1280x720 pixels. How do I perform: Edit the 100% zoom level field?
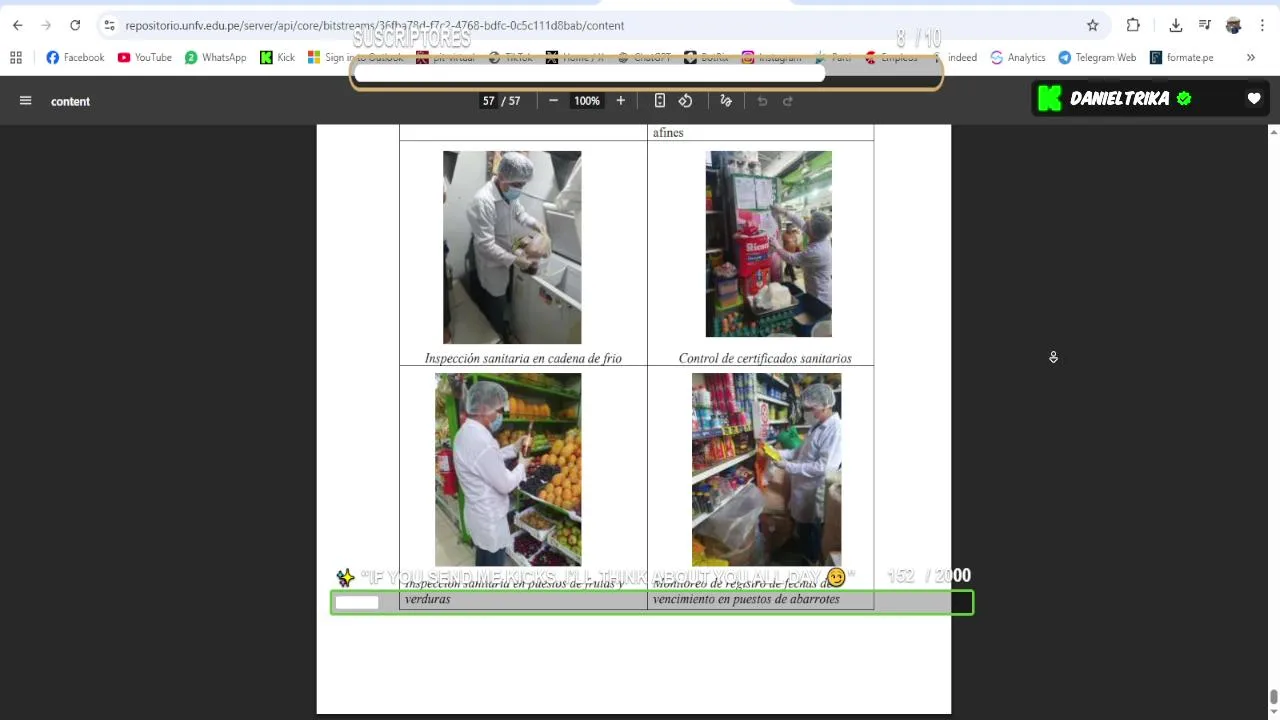587,101
